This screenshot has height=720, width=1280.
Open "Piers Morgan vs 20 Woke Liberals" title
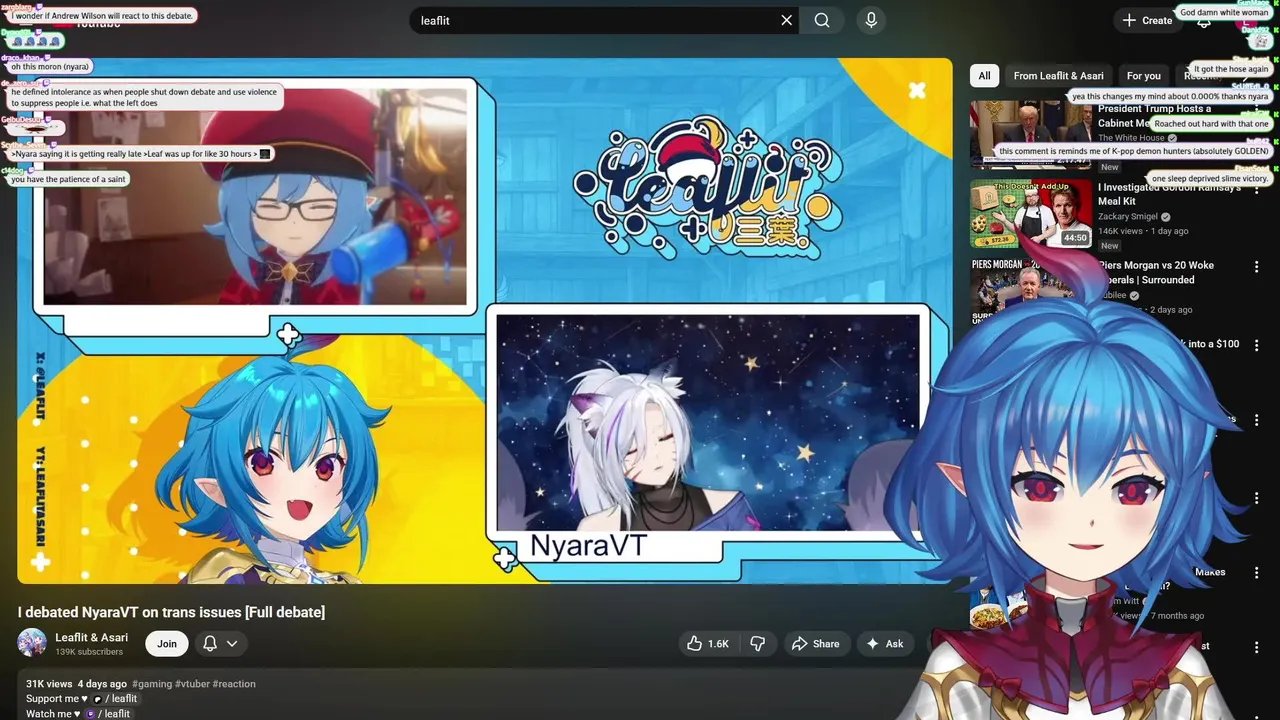coord(1156,273)
